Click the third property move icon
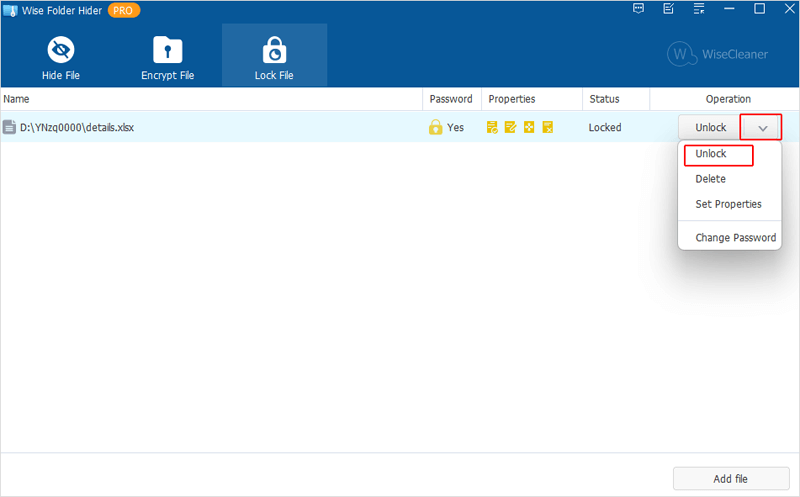Viewport: 800px width, 497px height. coord(529,127)
